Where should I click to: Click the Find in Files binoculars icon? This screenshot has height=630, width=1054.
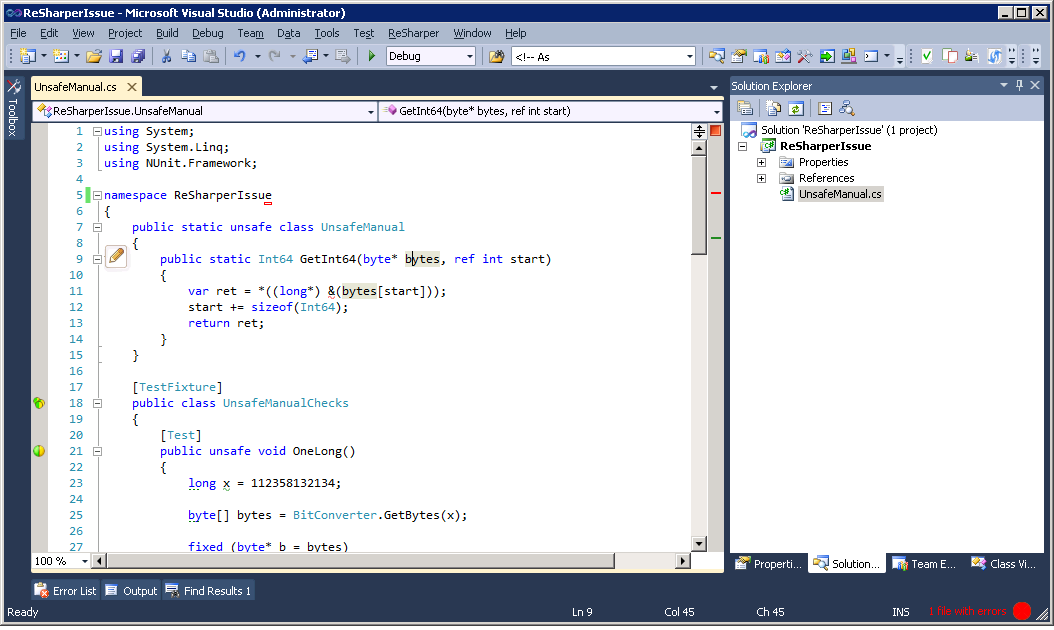(x=496, y=56)
